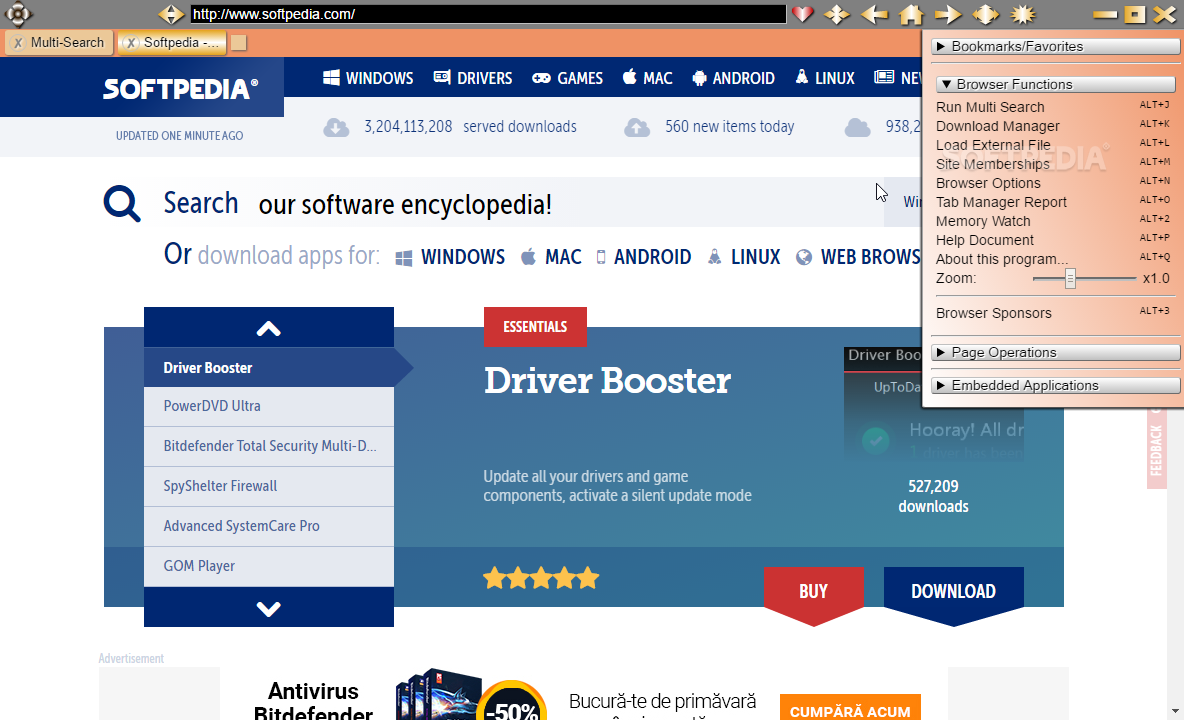
Task: Go back with the left arrow icon
Action: (874, 14)
